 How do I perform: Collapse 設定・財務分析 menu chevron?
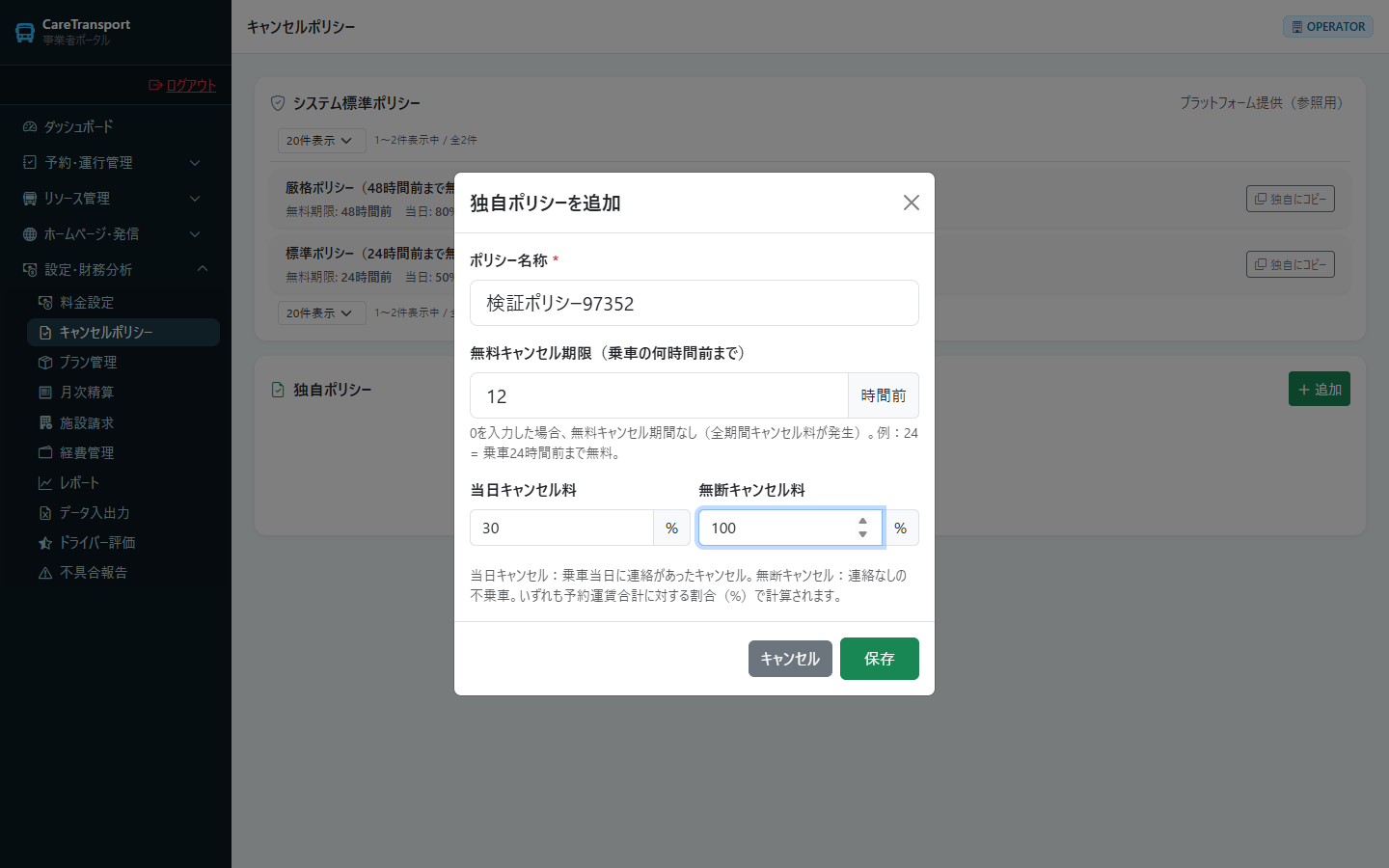(203, 269)
